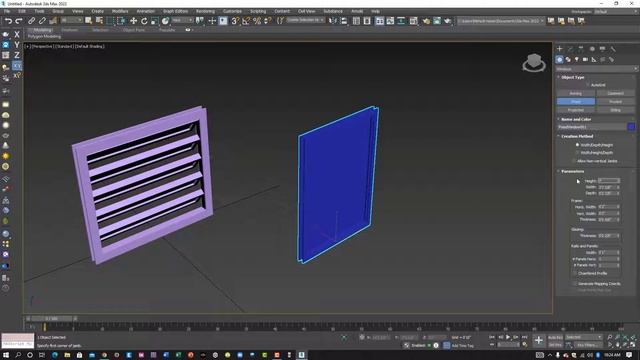This screenshot has height=360, width=640.
Task: Open Select by Name dialog icon
Action: pyautogui.click(x=99, y=21)
